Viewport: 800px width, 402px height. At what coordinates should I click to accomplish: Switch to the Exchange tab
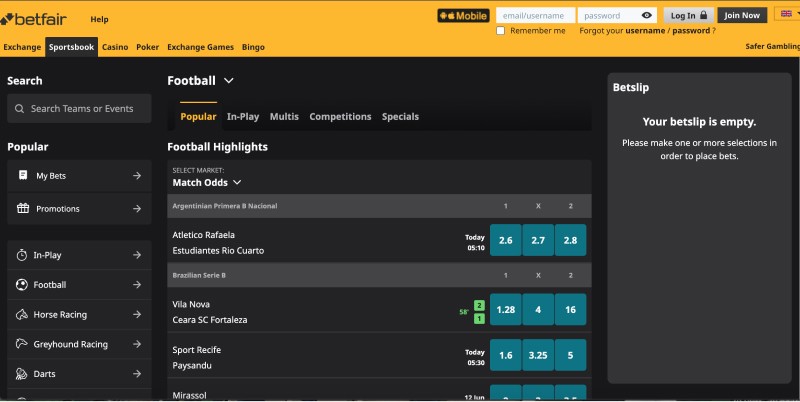pos(22,47)
